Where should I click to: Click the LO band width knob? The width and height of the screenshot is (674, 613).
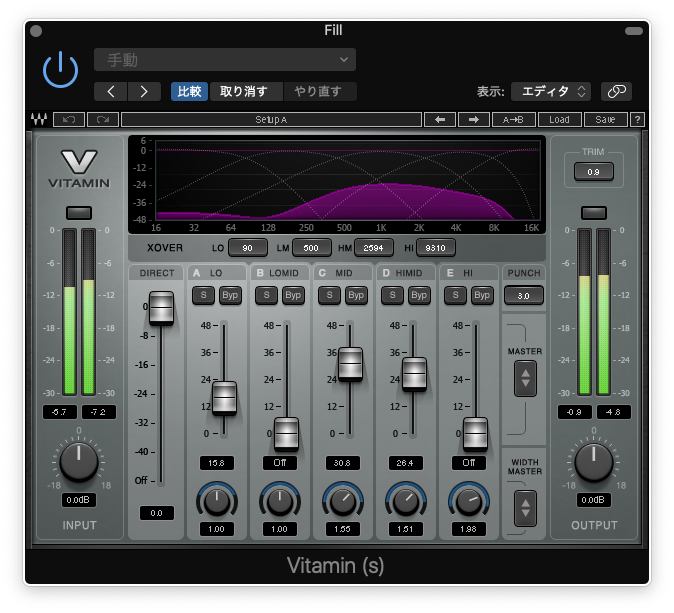click(217, 502)
